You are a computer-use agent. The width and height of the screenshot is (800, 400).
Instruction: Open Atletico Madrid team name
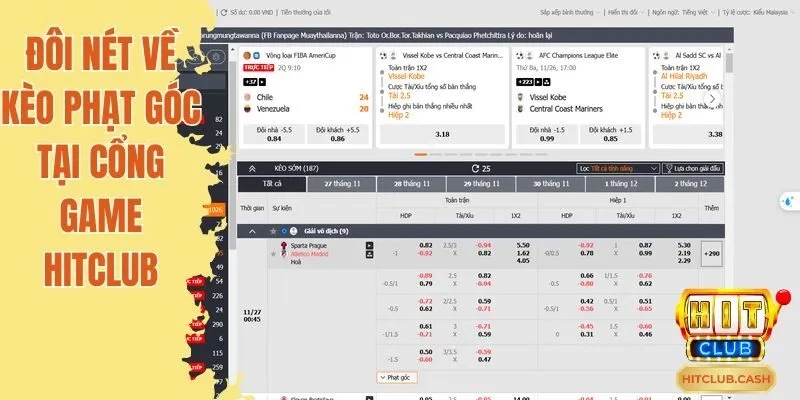tap(310, 254)
